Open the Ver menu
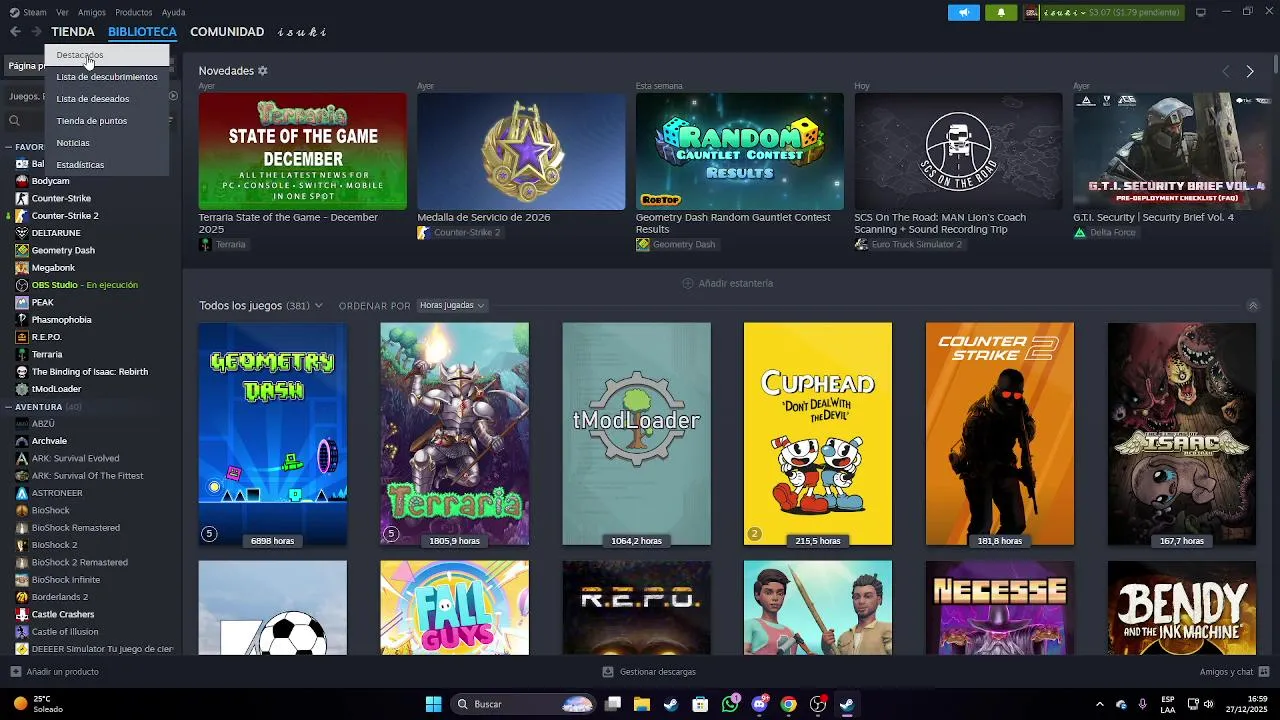Viewport: 1280px width, 720px height. pyautogui.click(x=63, y=12)
